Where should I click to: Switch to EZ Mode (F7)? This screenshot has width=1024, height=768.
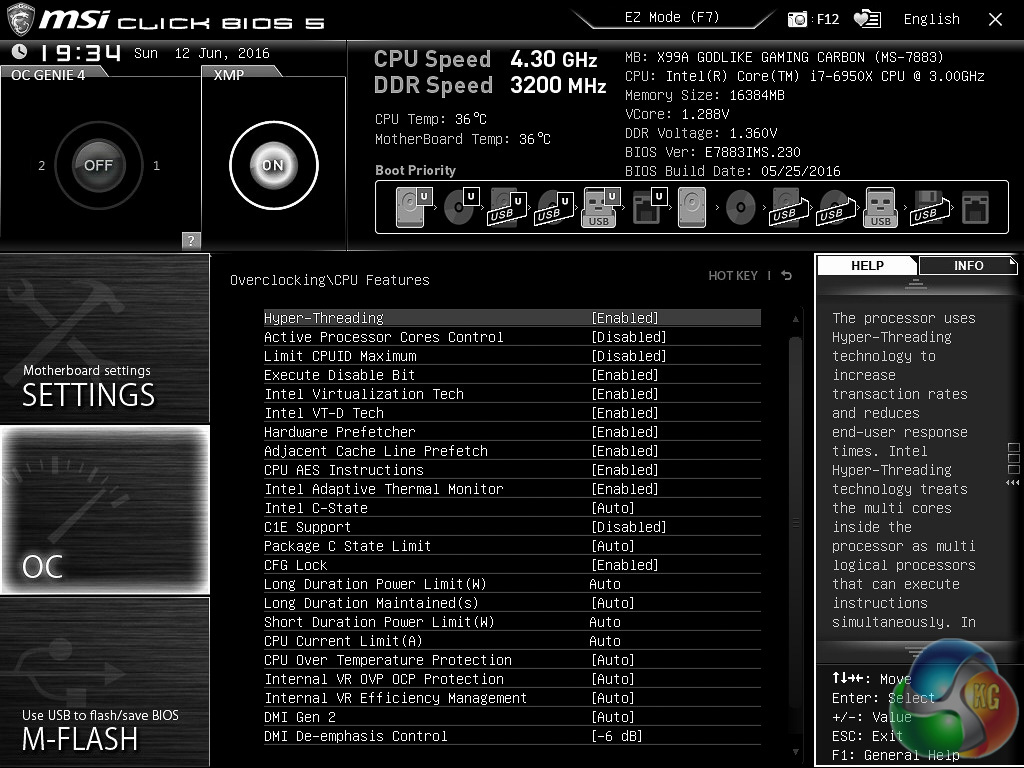(670, 17)
